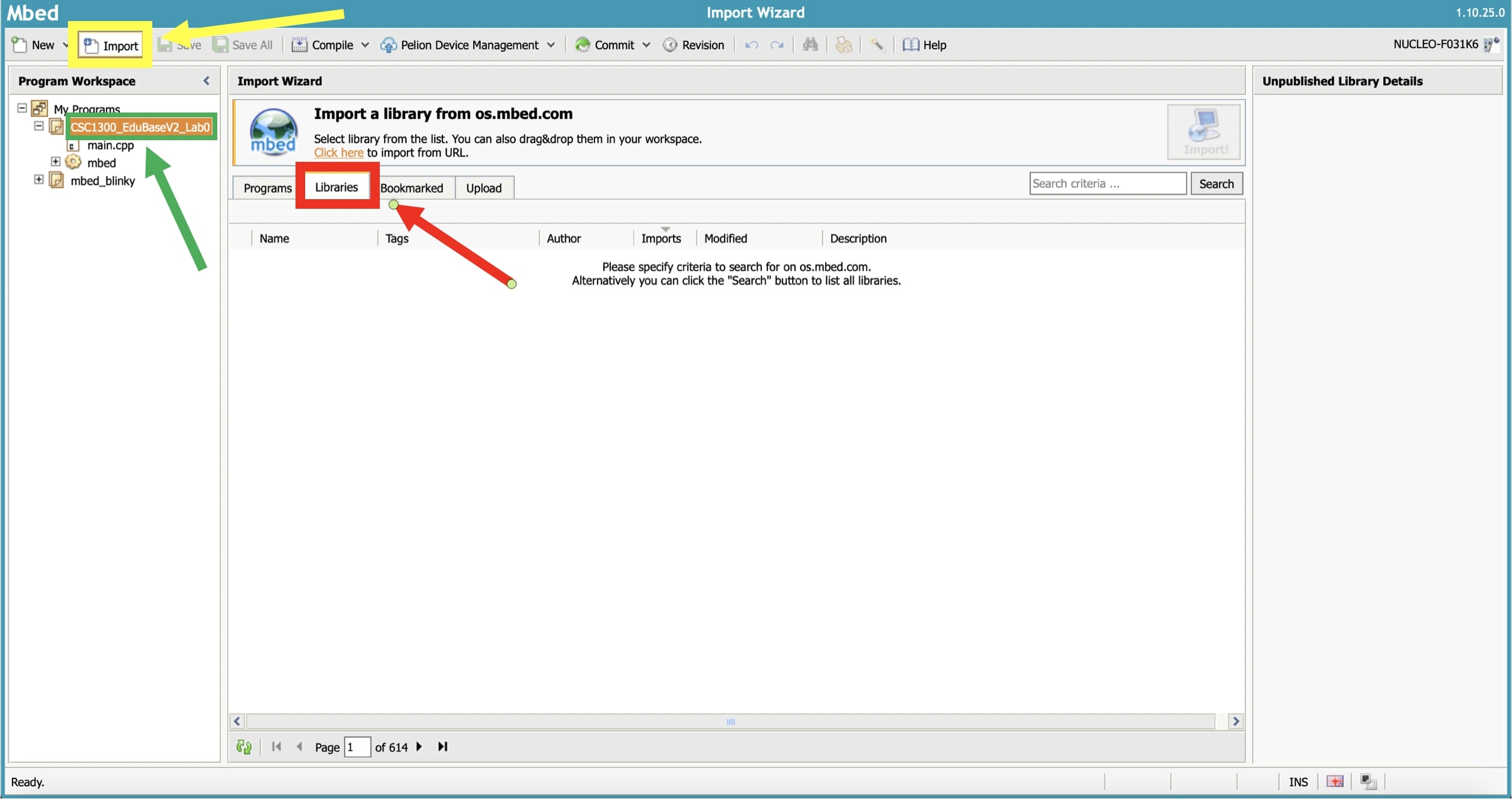
Task: Expand the mbed_blinky program
Action: pos(39,180)
